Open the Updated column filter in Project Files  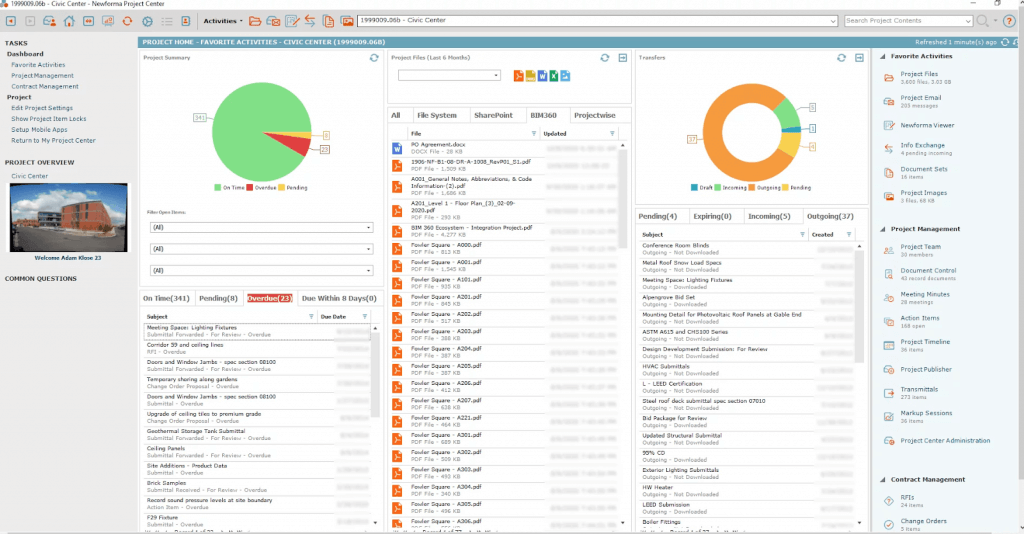coord(612,134)
